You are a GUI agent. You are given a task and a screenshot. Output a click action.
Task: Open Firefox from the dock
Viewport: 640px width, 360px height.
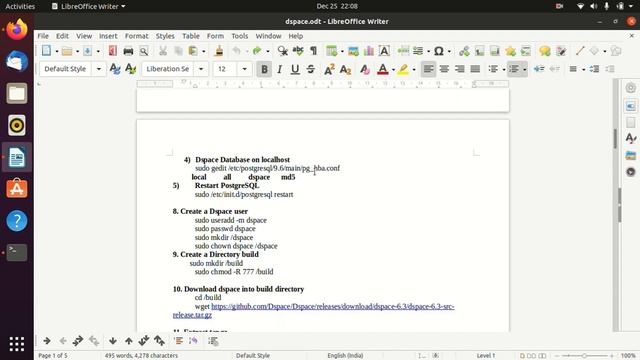[x=17, y=30]
